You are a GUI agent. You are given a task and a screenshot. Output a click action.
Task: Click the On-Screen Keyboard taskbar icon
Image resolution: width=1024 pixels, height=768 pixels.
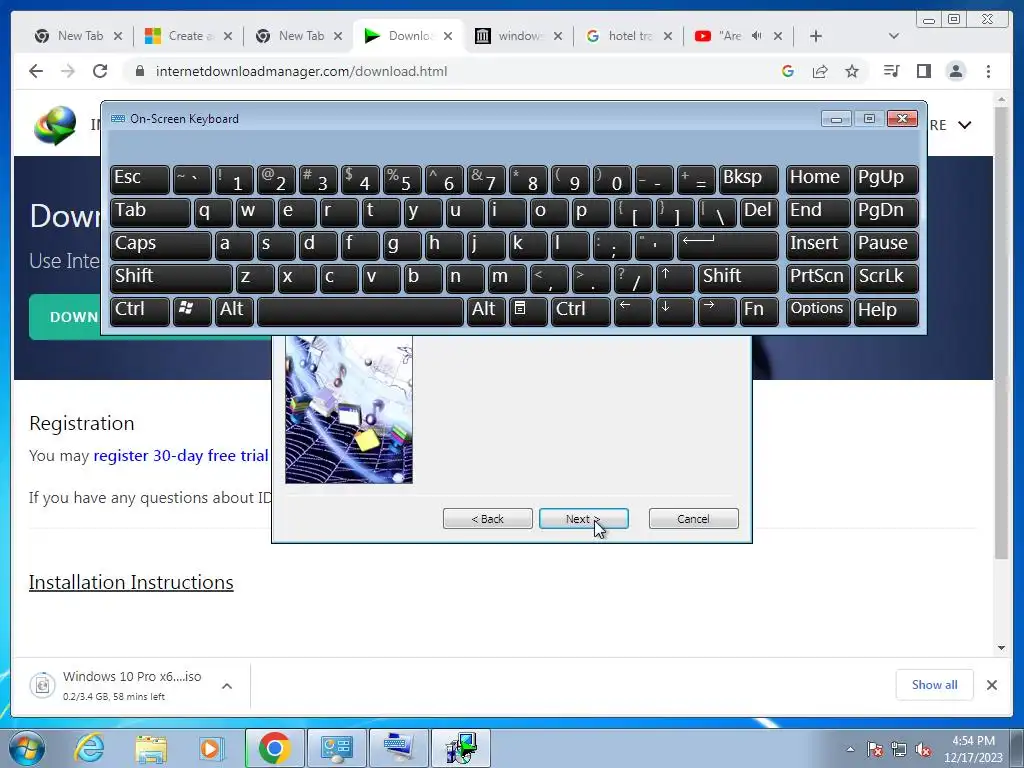[x=399, y=748]
